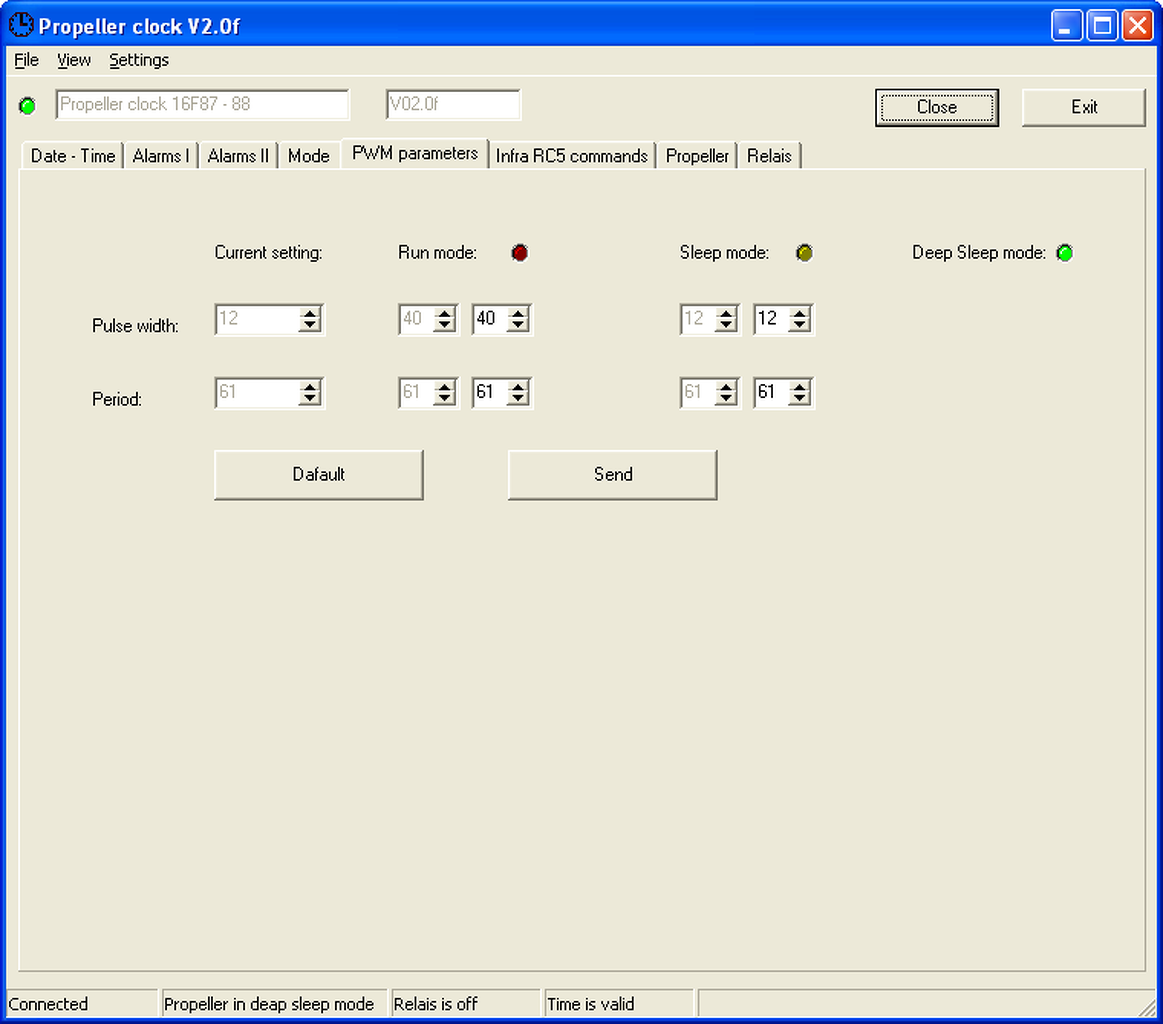The width and height of the screenshot is (1163, 1024).
Task: Click the Current setting pulse width field
Action: (x=258, y=319)
